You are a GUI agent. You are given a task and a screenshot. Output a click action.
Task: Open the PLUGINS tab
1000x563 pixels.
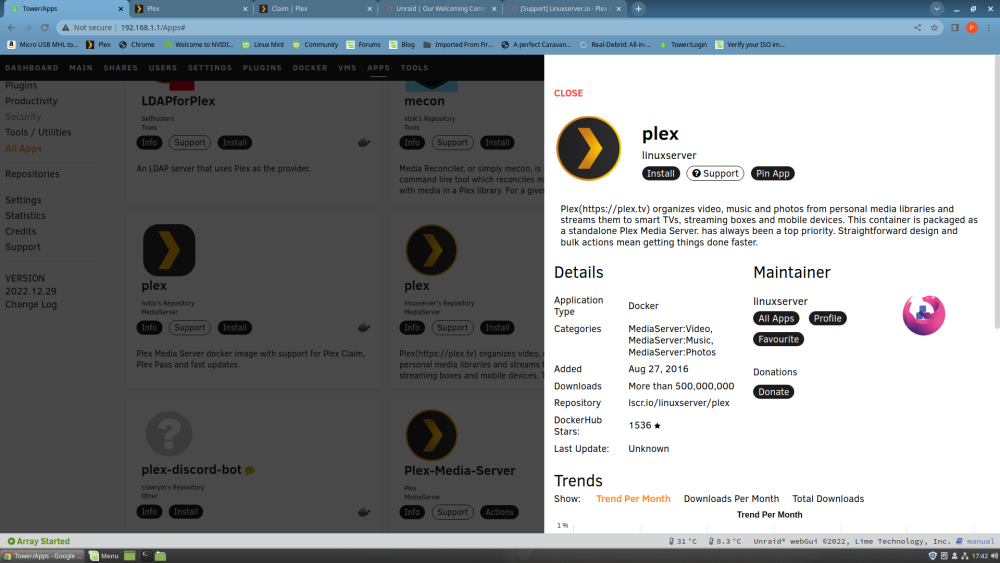click(x=262, y=68)
